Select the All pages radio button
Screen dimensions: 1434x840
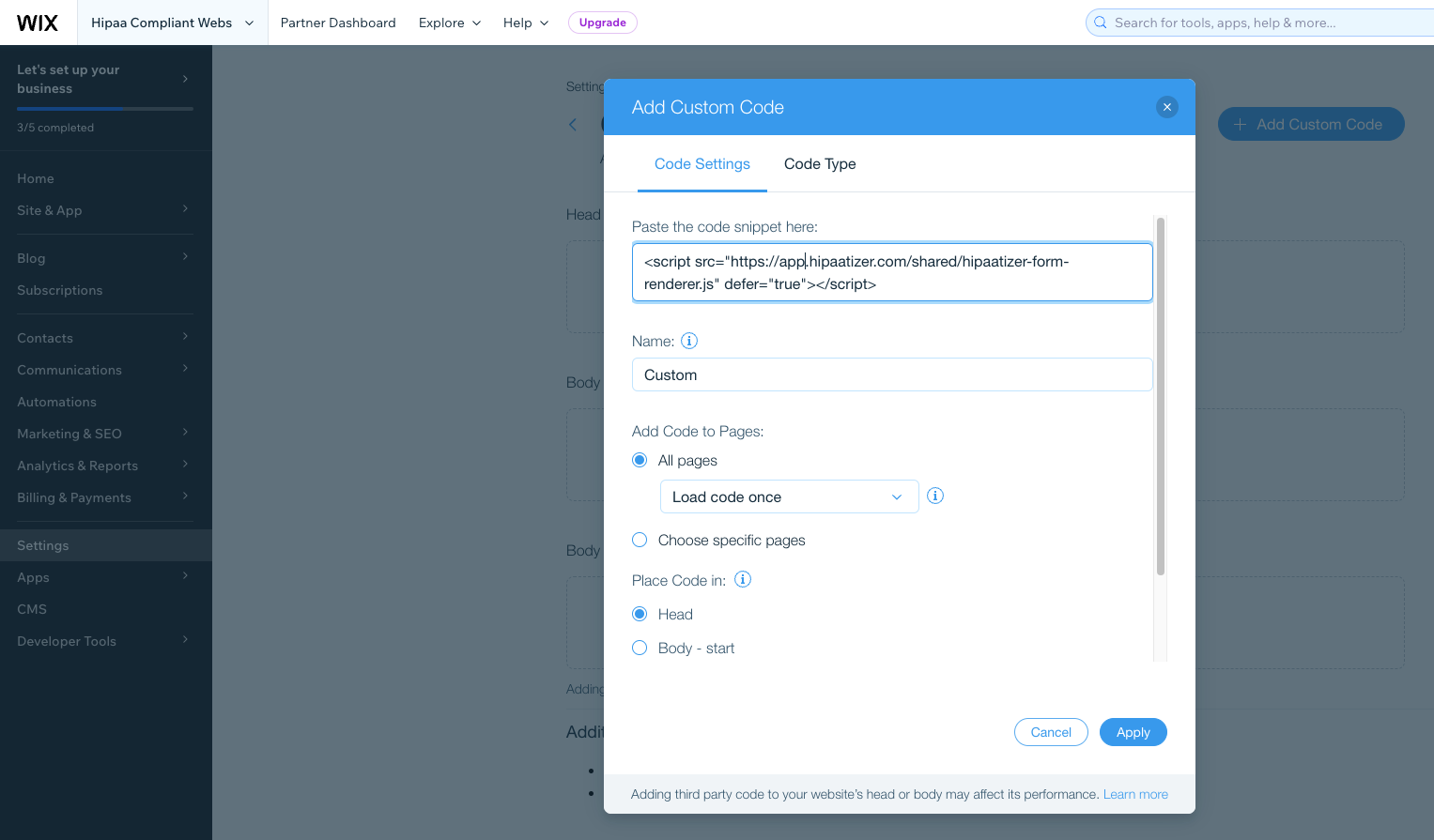[x=640, y=460]
